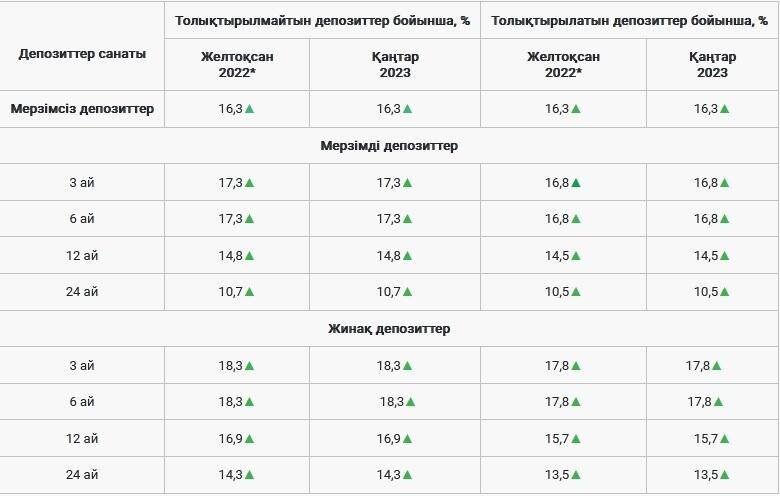Image resolution: width=780 pixels, height=496 pixels.
Task: Select green arrow beside 13,5 under Қаңтар 2023
Action: point(725,474)
